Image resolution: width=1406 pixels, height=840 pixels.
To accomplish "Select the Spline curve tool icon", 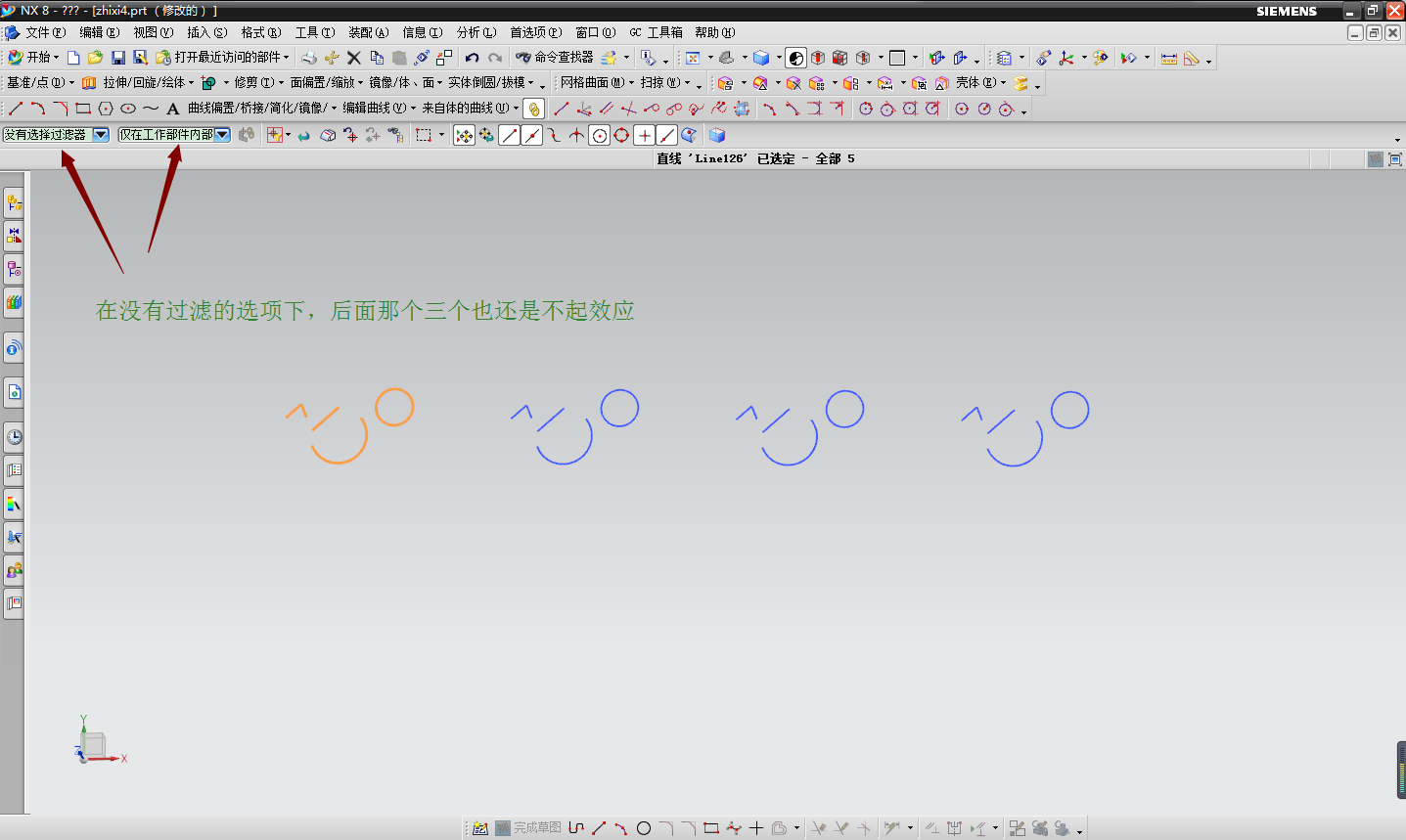I will click(151, 109).
